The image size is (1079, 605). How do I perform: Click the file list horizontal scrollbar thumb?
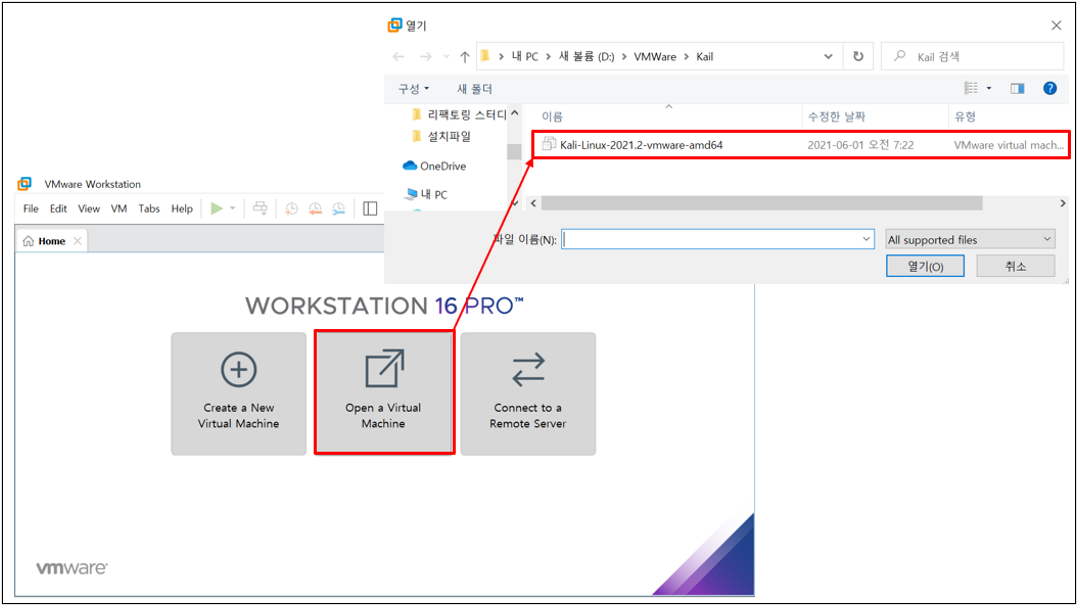click(x=762, y=203)
